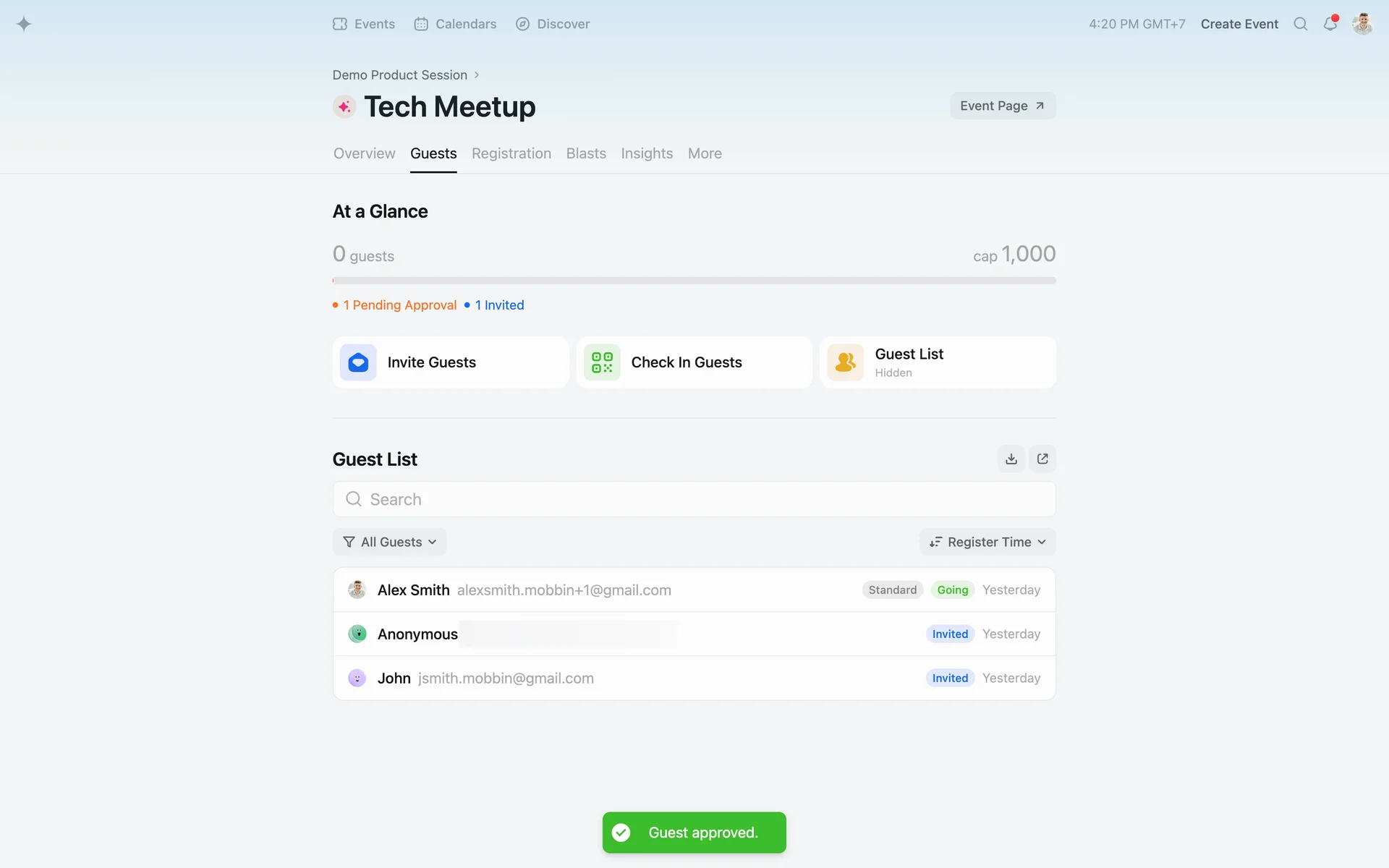Viewport: 1389px width, 868px height.
Task: Open Guest List visibility card showing Hidden
Action: pyautogui.click(x=938, y=362)
